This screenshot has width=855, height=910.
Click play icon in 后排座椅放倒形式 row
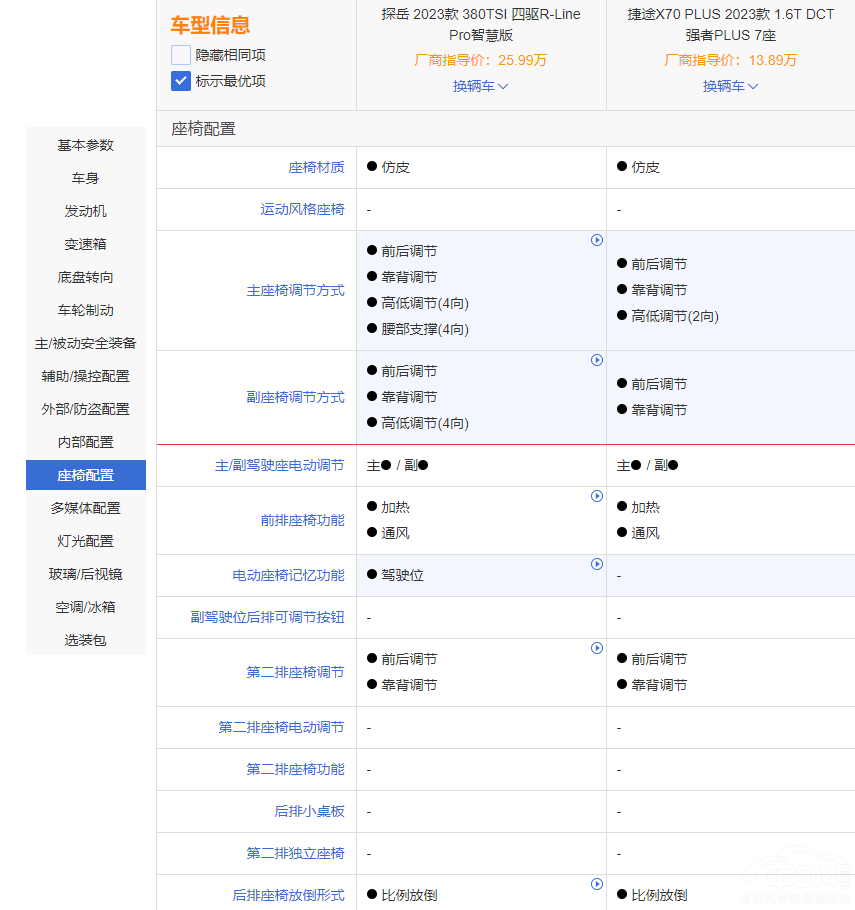tap(597, 884)
